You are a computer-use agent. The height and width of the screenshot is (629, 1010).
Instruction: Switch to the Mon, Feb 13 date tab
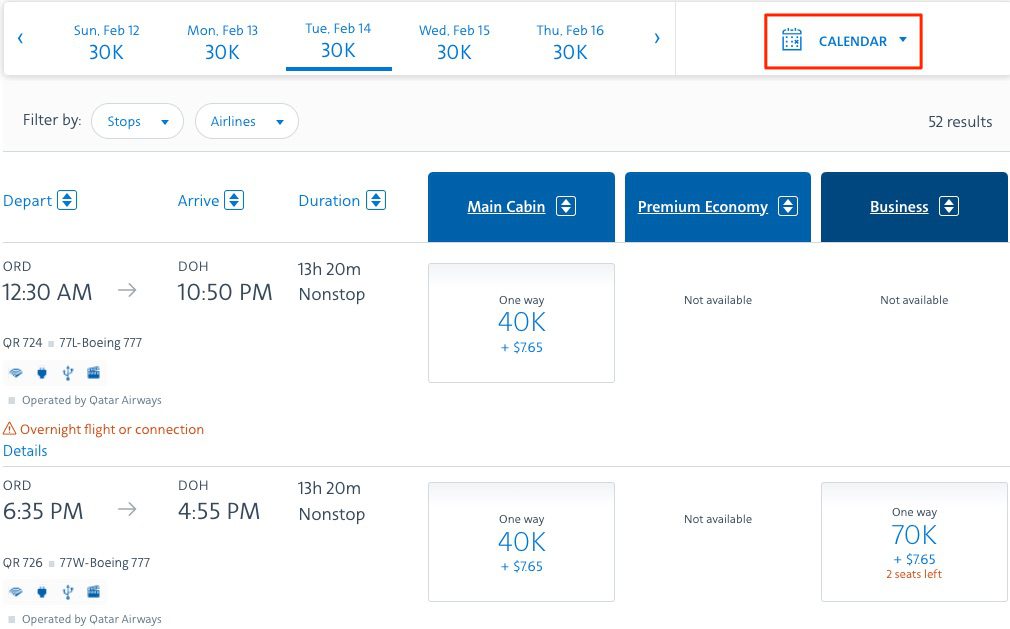click(222, 40)
